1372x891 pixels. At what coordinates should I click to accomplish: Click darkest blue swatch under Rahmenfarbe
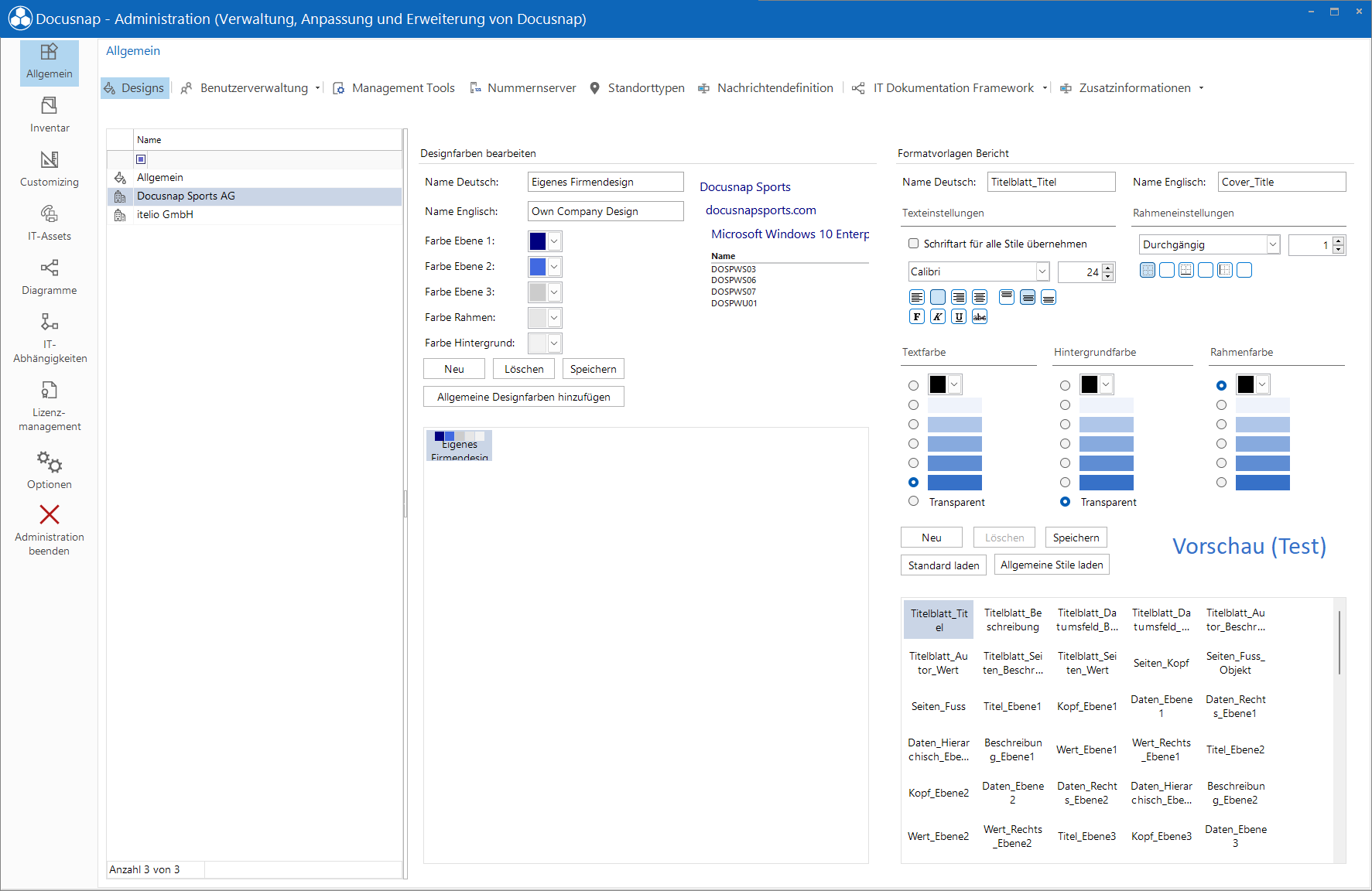click(x=1263, y=482)
